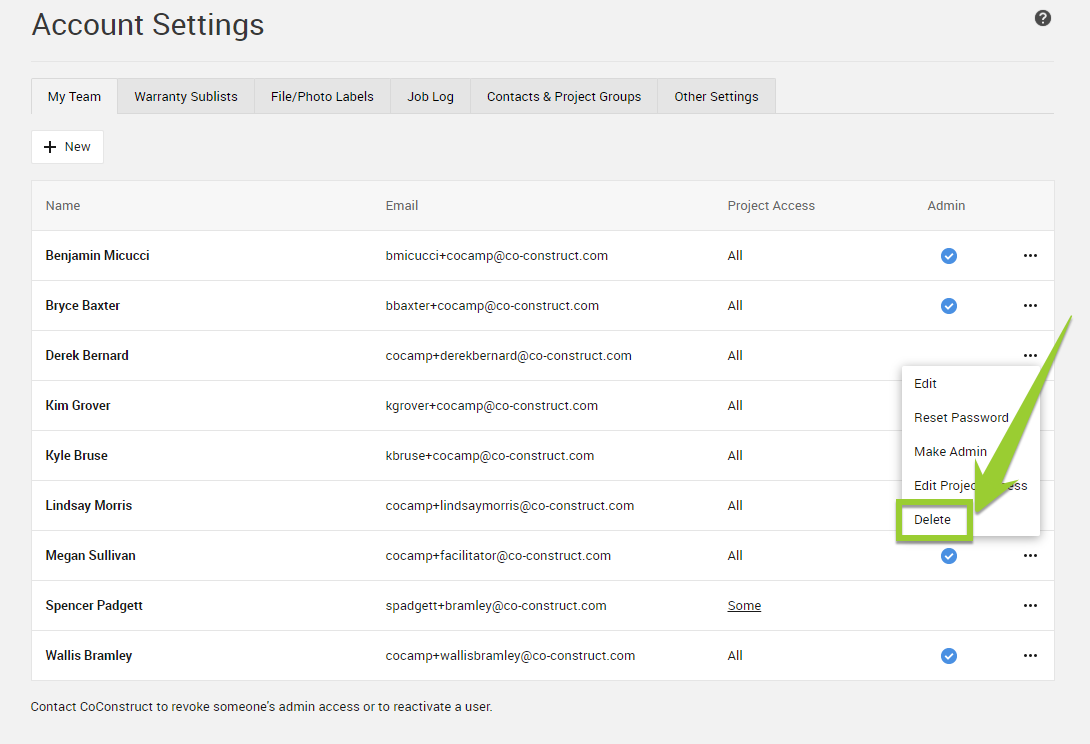Open options menu for Benjamin Micucci

click(1030, 256)
